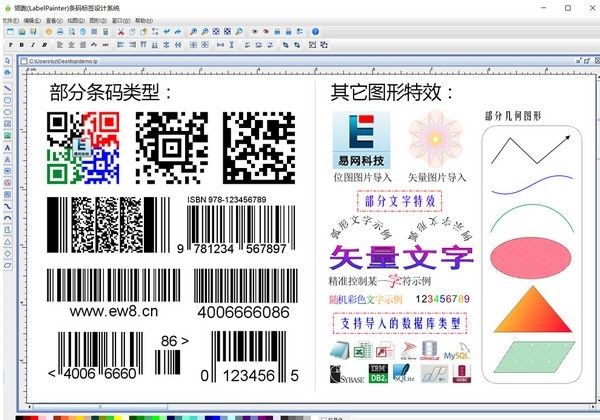600x420 pixels.
Task: Cut selection with the scissors icon
Action: pos(121,32)
